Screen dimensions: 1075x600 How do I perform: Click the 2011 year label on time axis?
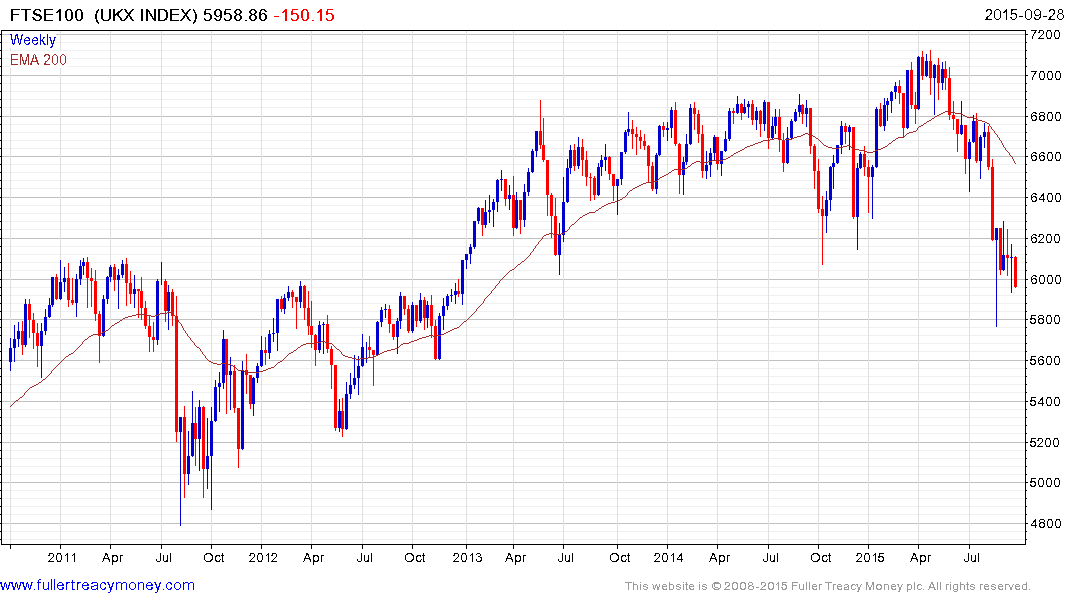(62, 557)
